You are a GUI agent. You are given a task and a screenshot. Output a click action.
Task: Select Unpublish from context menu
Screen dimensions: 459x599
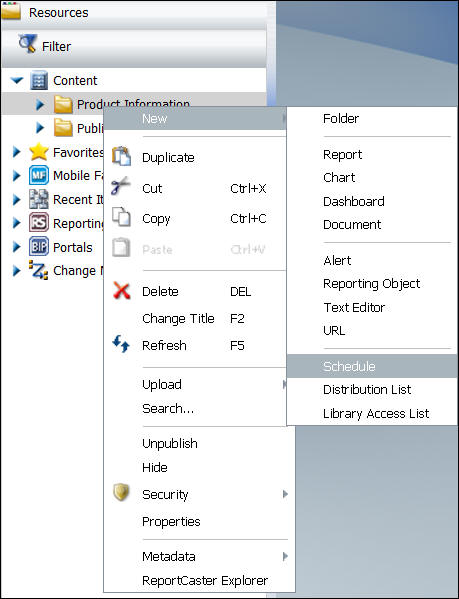(x=170, y=444)
